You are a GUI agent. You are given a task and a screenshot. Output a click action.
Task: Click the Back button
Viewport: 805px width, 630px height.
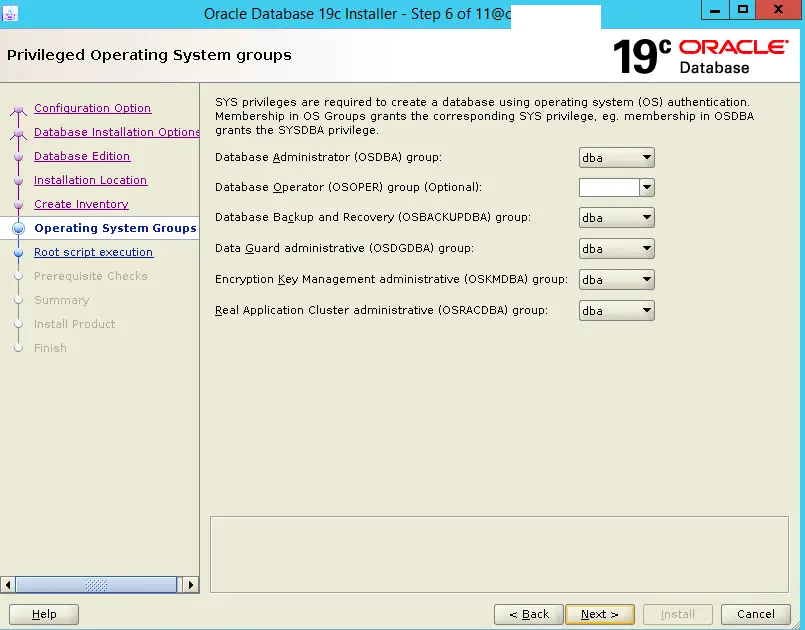[x=529, y=614]
